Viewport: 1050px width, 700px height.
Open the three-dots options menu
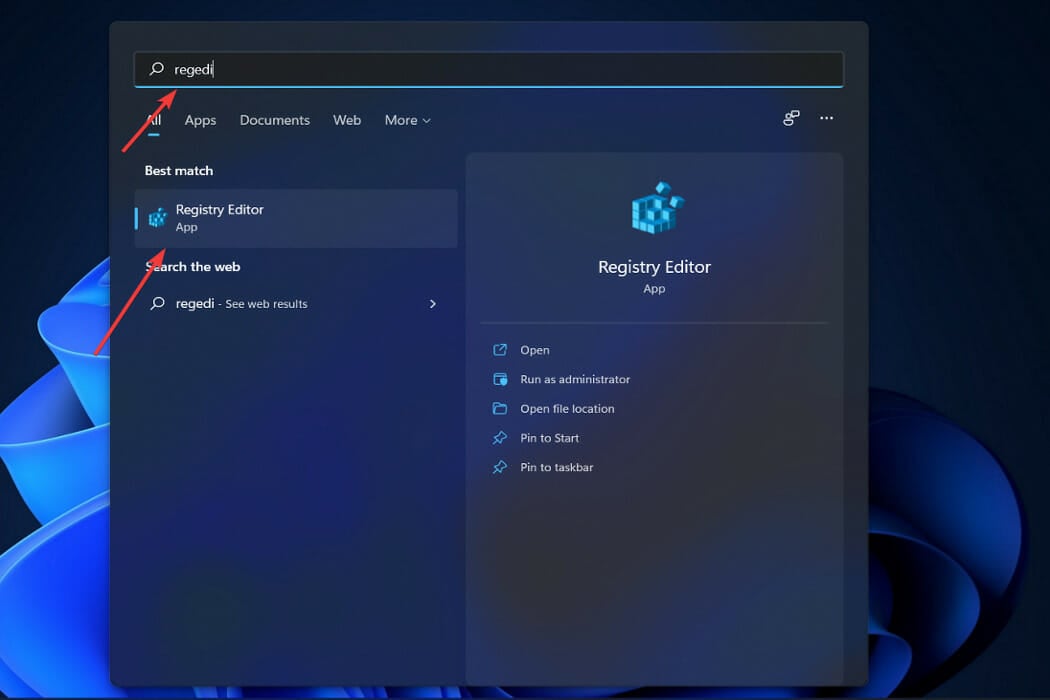click(826, 118)
